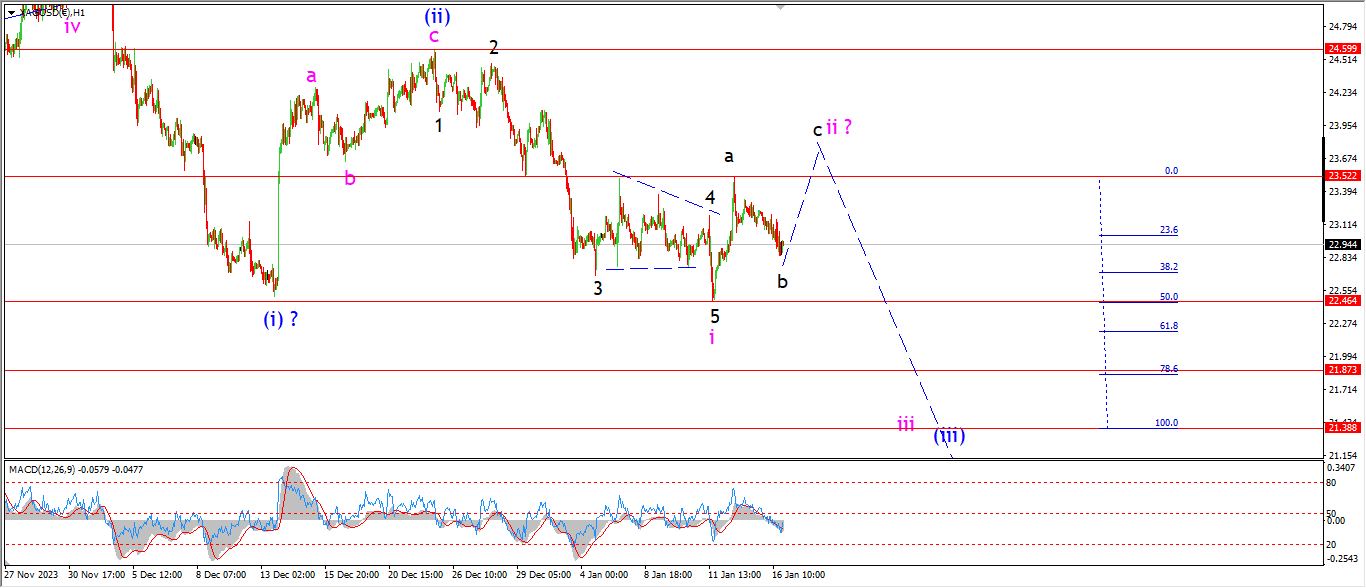
Task: Select the Fibonacci 0.0 level label
Action: point(1171,171)
